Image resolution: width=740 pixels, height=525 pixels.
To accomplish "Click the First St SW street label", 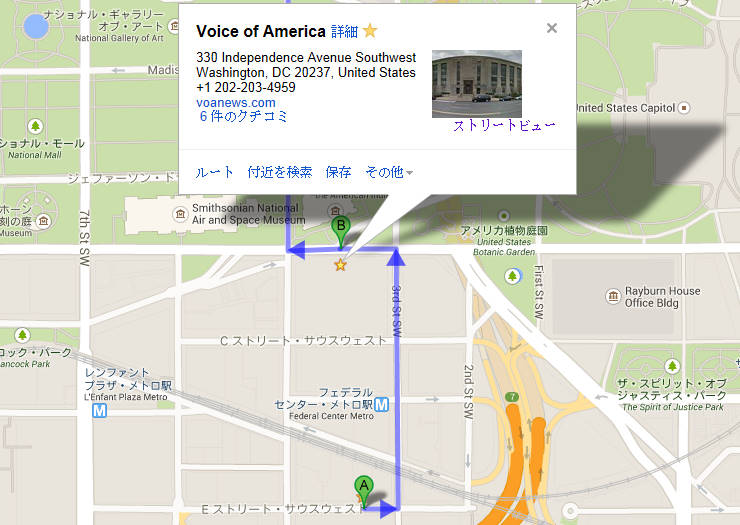I will [538, 292].
